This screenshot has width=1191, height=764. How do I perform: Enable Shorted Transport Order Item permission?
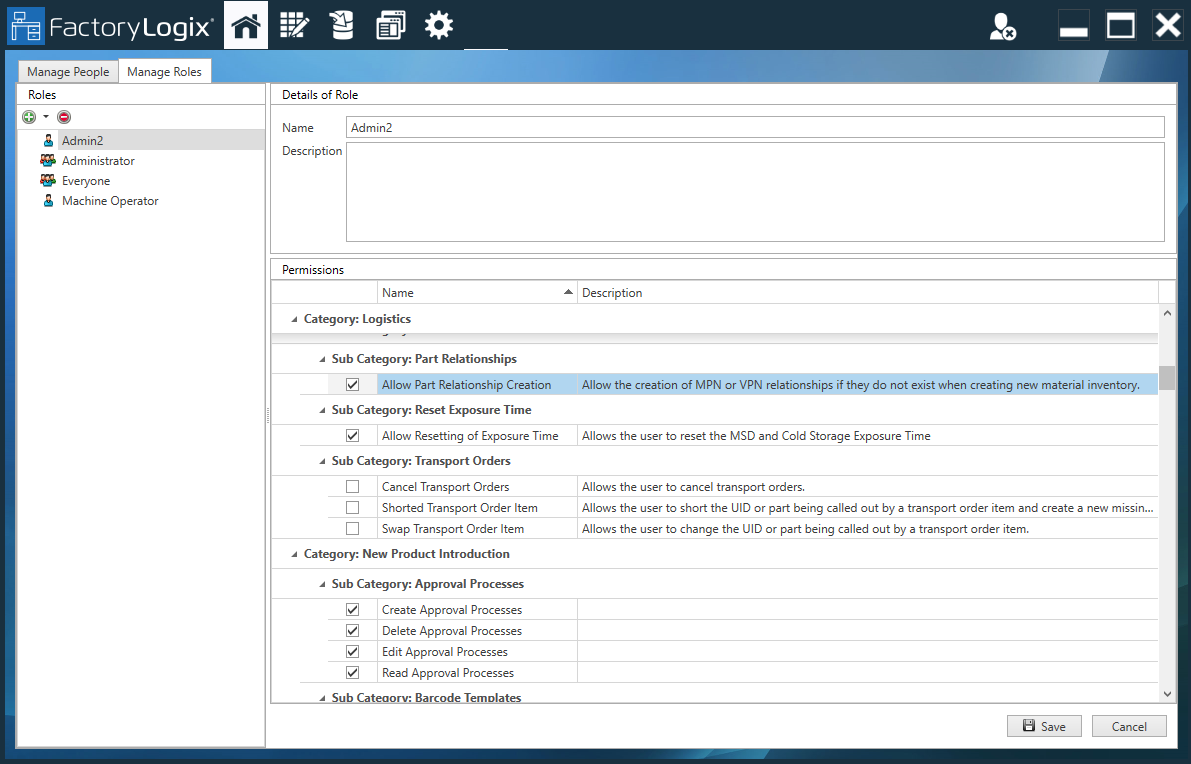pyautogui.click(x=352, y=507)
